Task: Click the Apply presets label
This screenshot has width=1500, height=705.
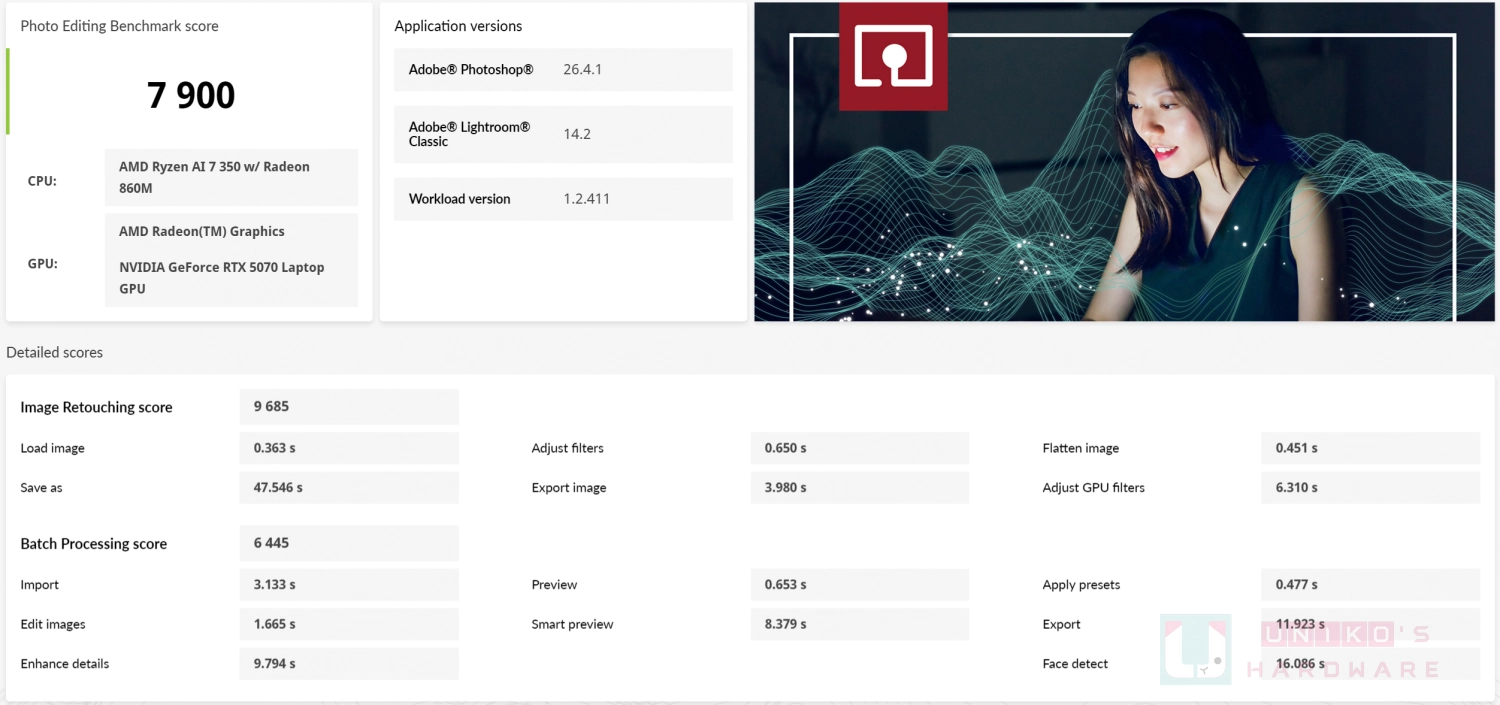Action: (x=1081, y=585)
